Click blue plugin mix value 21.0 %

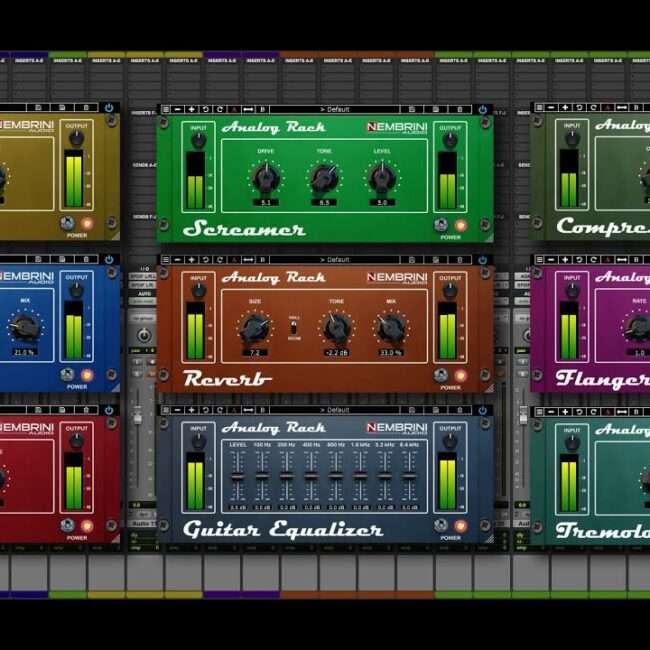(24, 352)
